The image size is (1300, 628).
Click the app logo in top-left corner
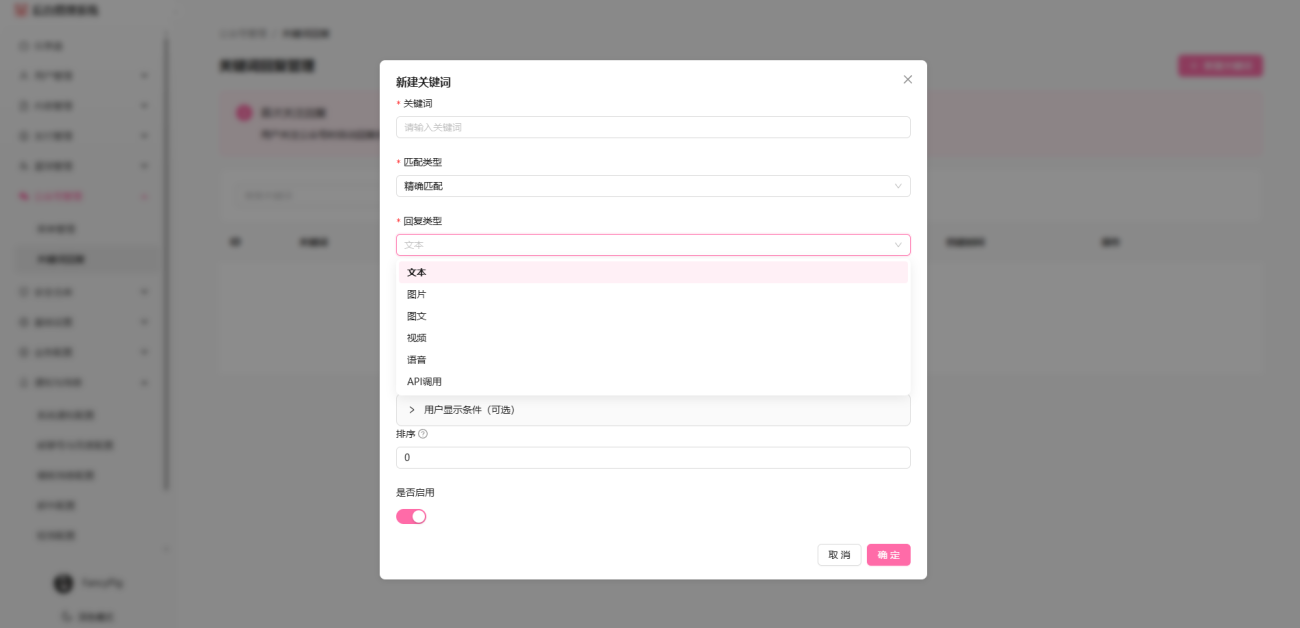pos(20,10)
